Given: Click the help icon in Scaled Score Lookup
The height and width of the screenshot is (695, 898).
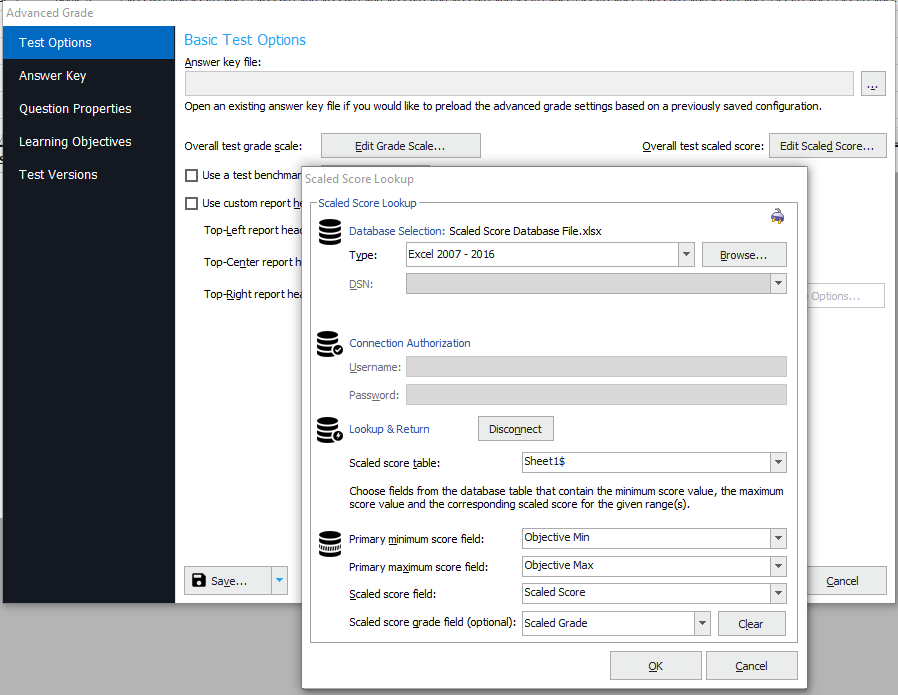Looking at the screenshot, I should (x=777, y=216).
